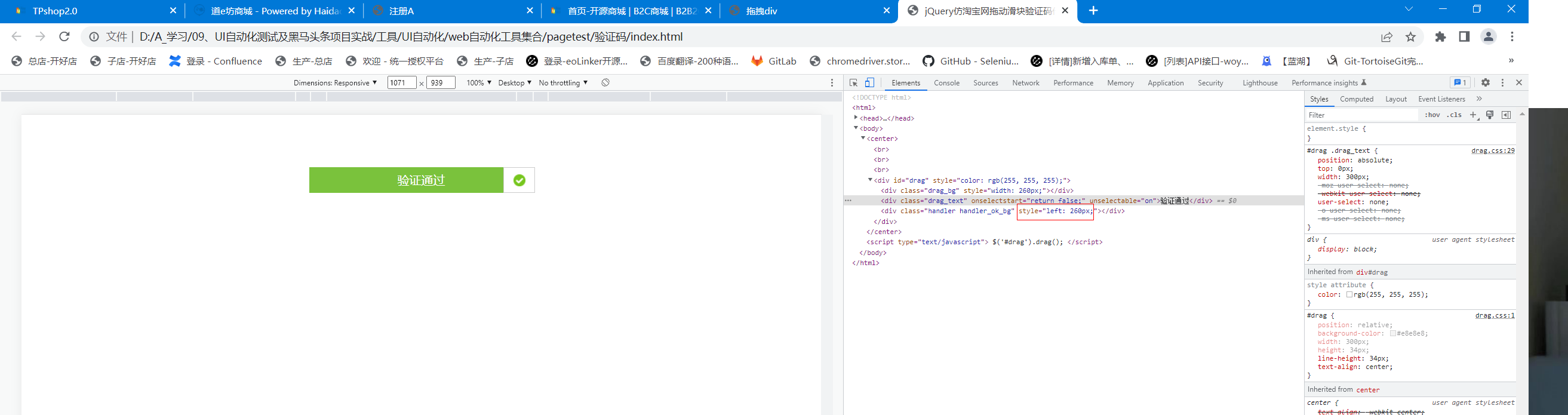Click the rotate screen icon in device toolbar
The image size is (1568, 415).
point(605,83)
